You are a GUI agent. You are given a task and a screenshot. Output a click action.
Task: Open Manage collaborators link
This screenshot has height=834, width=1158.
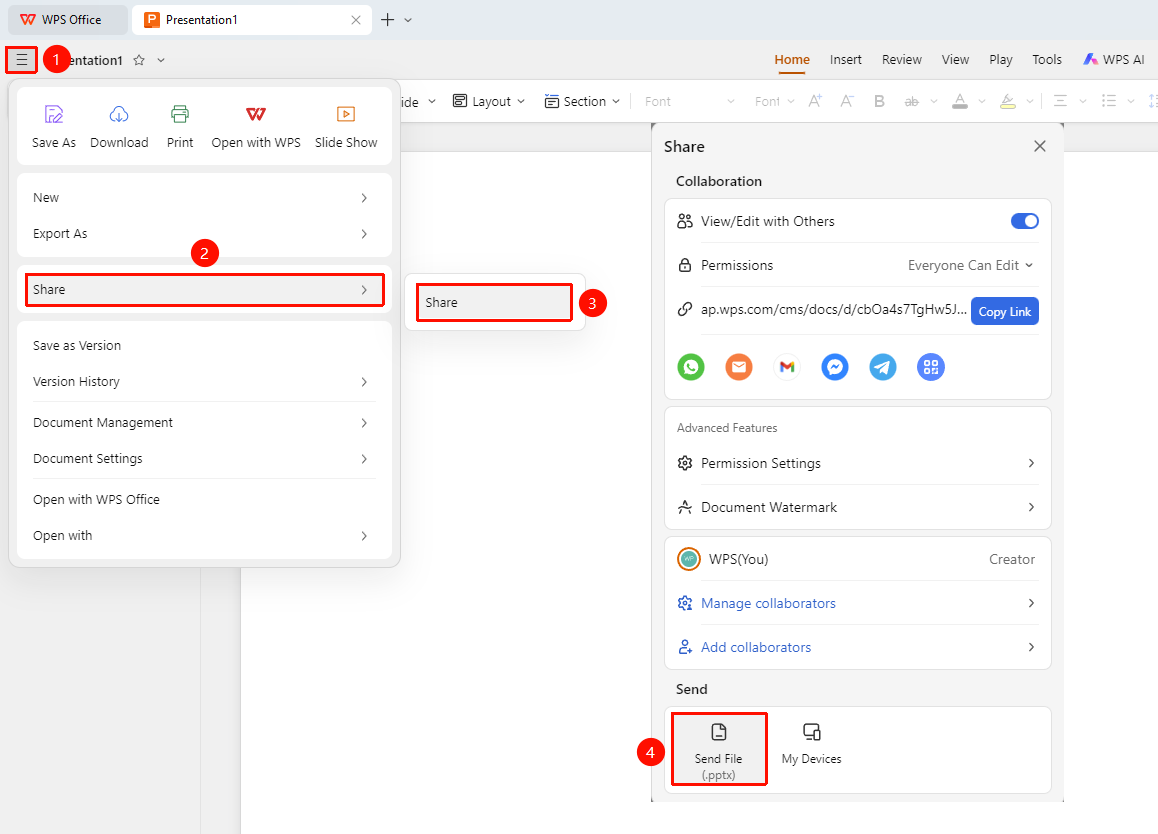point(857,604)
